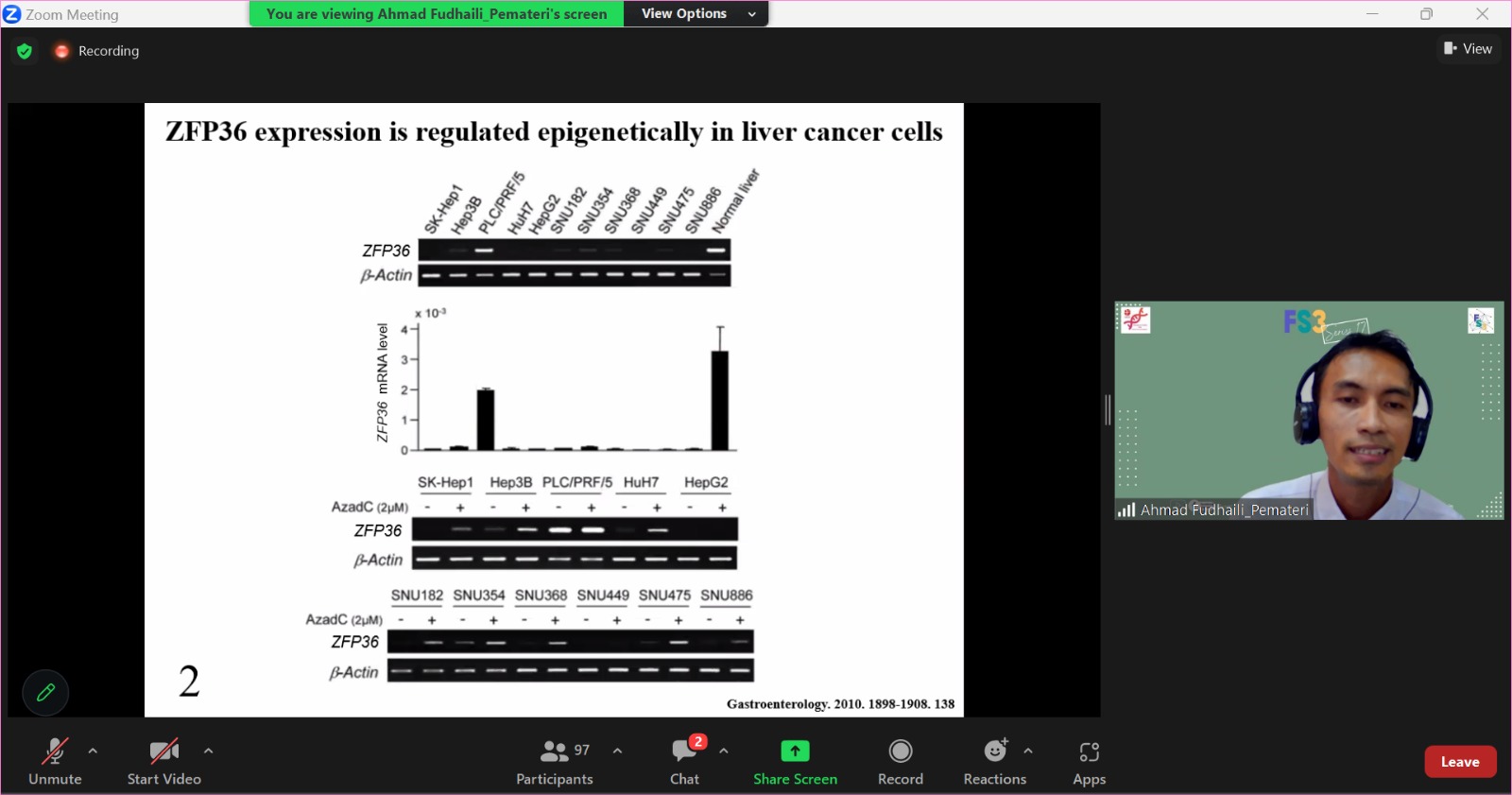Screen dimensions: 1512x795
Task: Open the View layout menu
Action: coord(1468,49)
